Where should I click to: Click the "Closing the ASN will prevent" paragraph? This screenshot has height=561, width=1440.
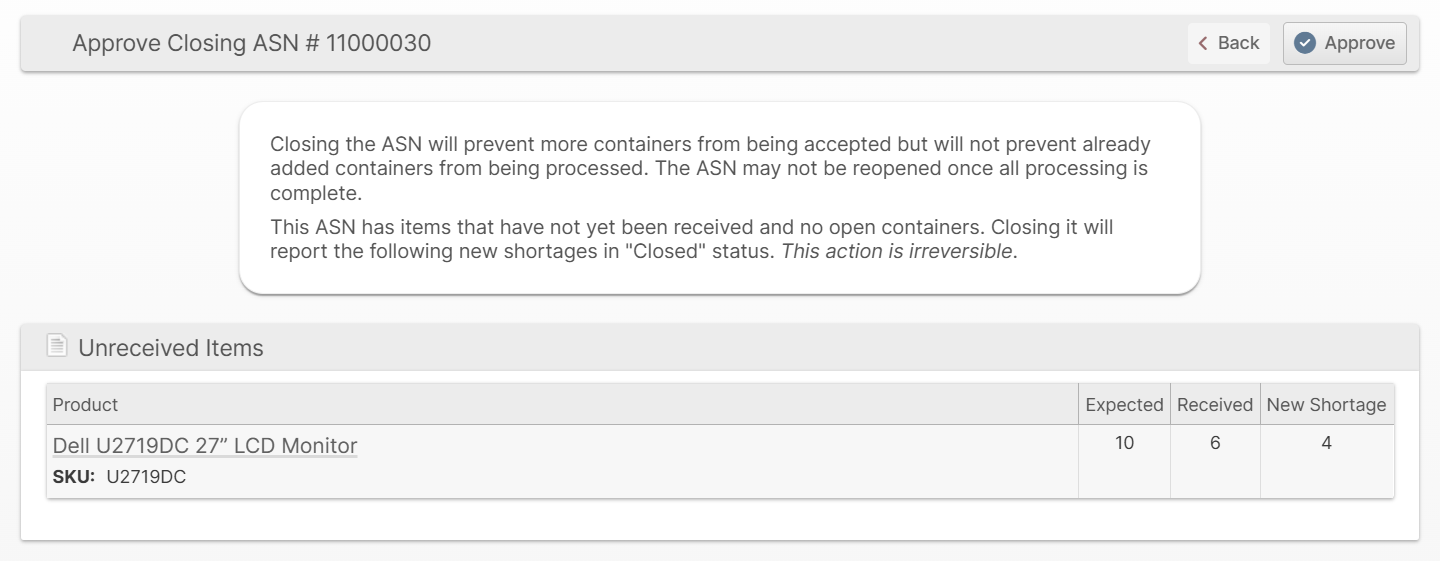[710, 168]
